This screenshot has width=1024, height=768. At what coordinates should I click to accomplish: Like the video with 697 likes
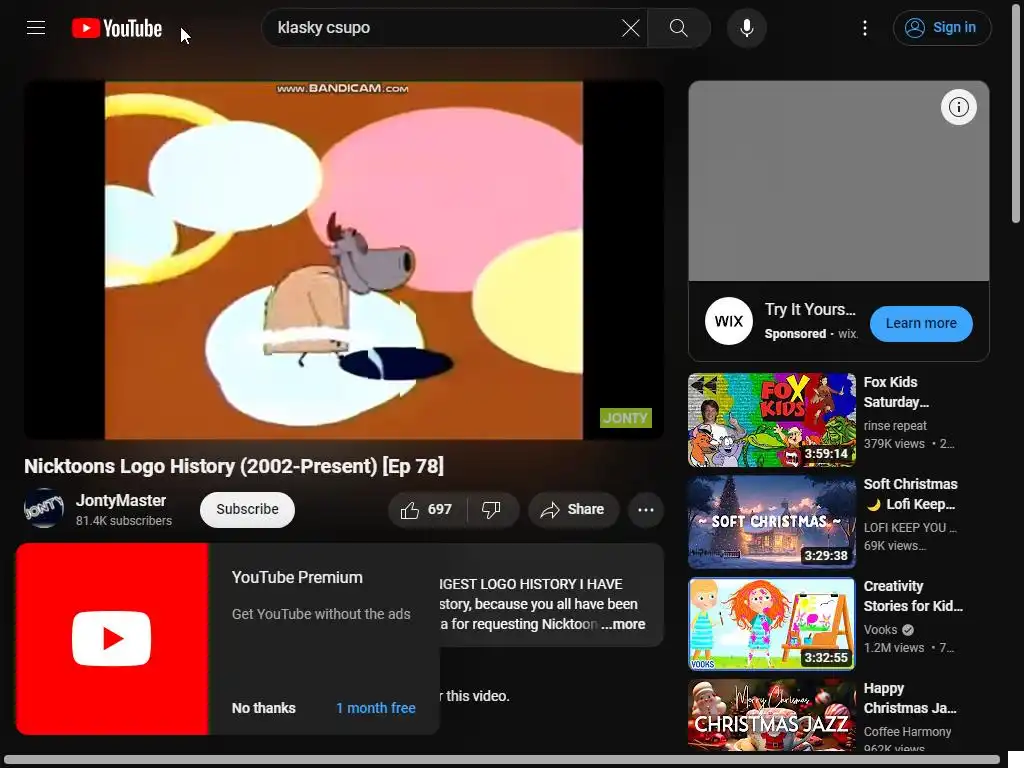pyautogui.click(x=428, y=509)
